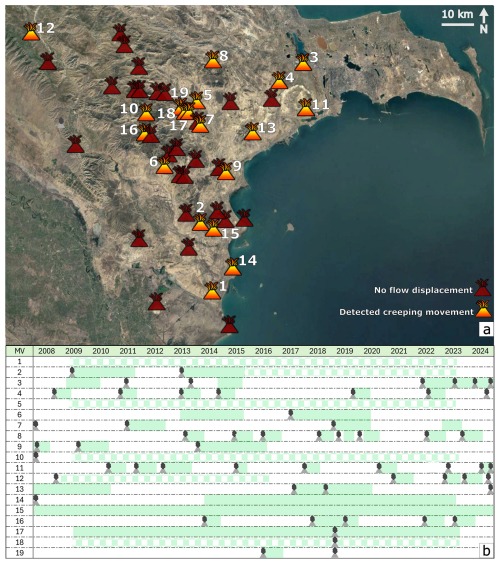The height and width of the screenshot is (564, 500).
Task: Select the 2016 column header in timeline
Action: (x=263, y=351)
